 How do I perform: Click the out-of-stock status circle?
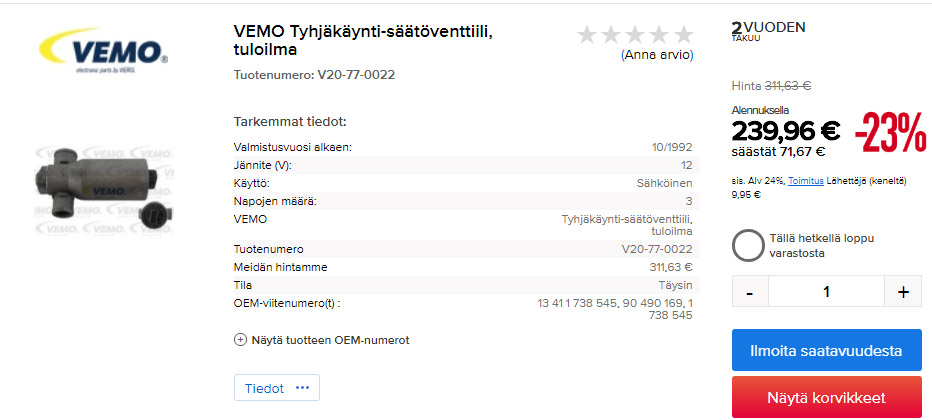[x=748, y=246]
